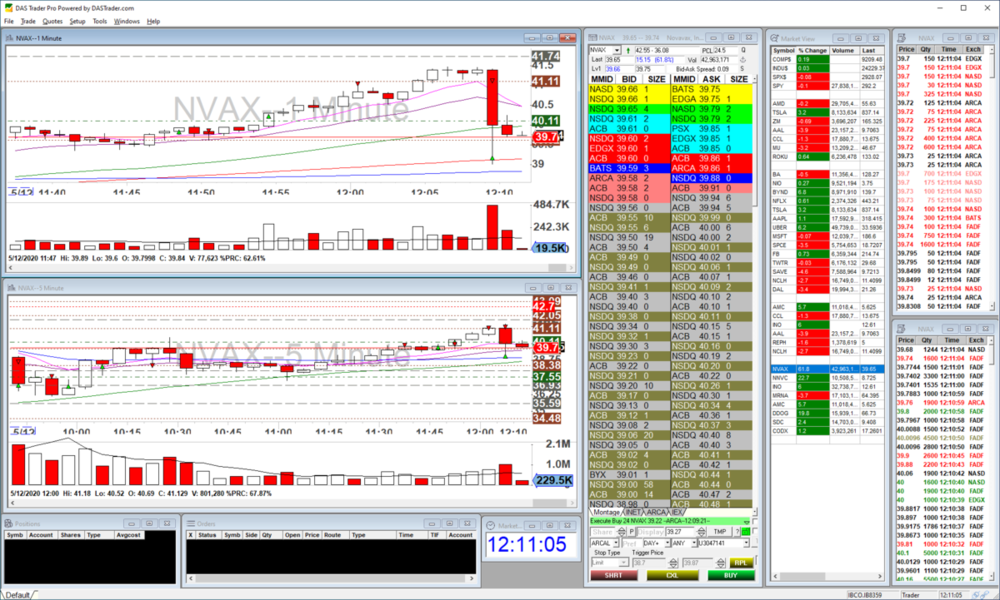Screen dimensions: 1000x600
Task: Open the File menu
Action: click(9, 21)
